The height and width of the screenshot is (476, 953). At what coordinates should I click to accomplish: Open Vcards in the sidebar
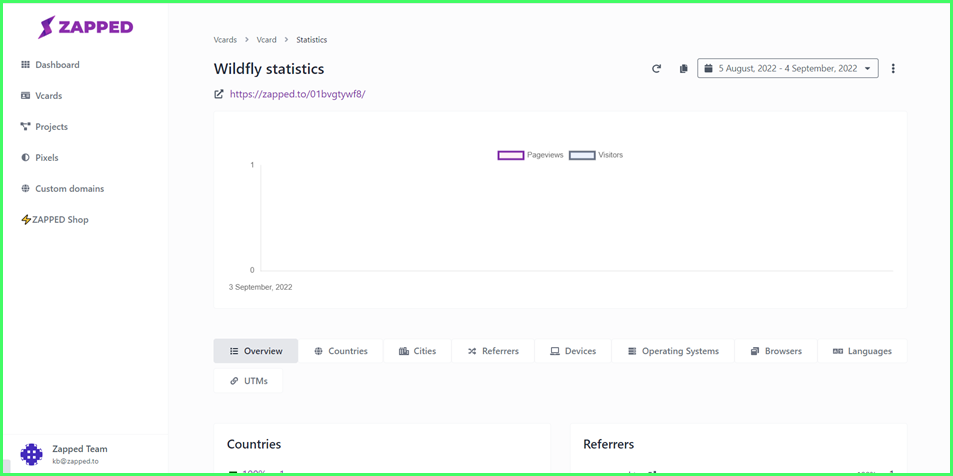(49, 95)
